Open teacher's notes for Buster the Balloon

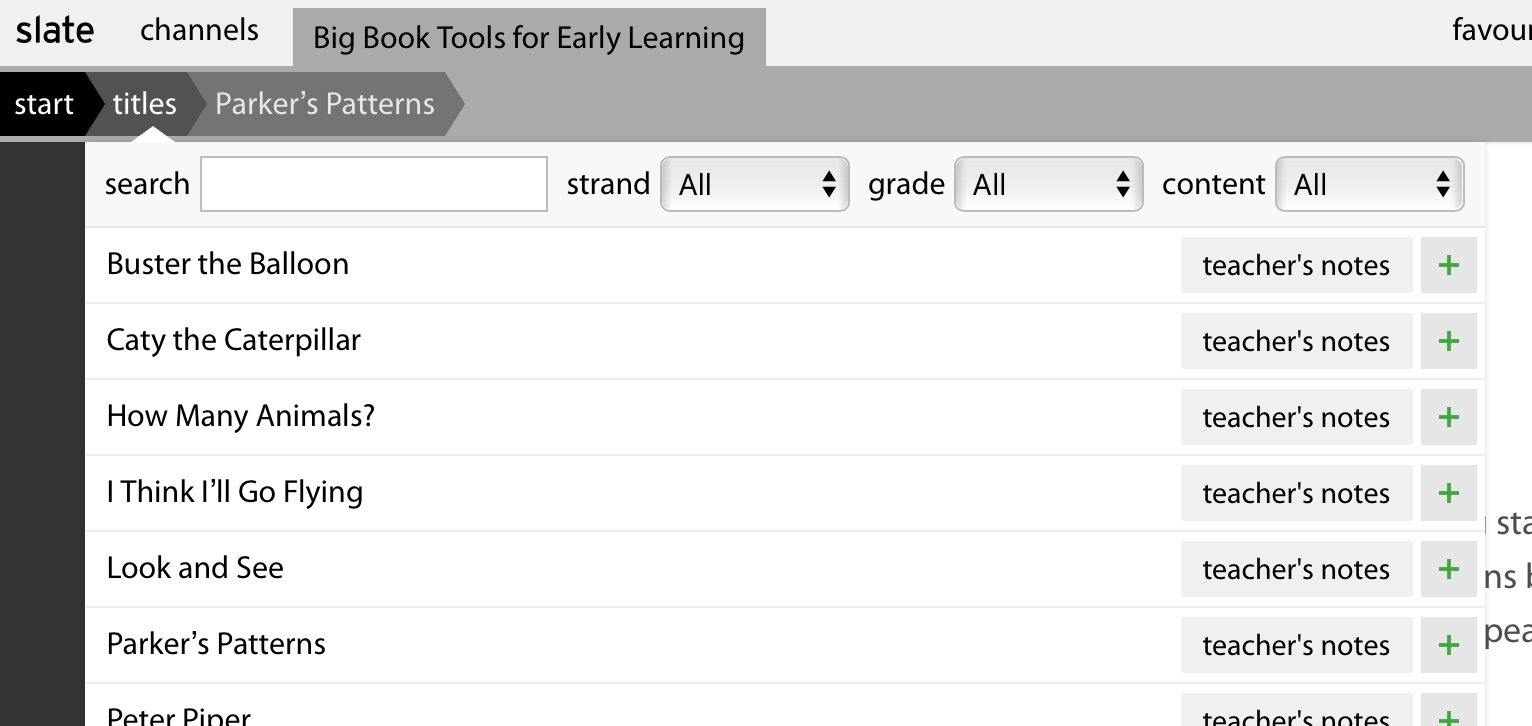(1296, 265)
